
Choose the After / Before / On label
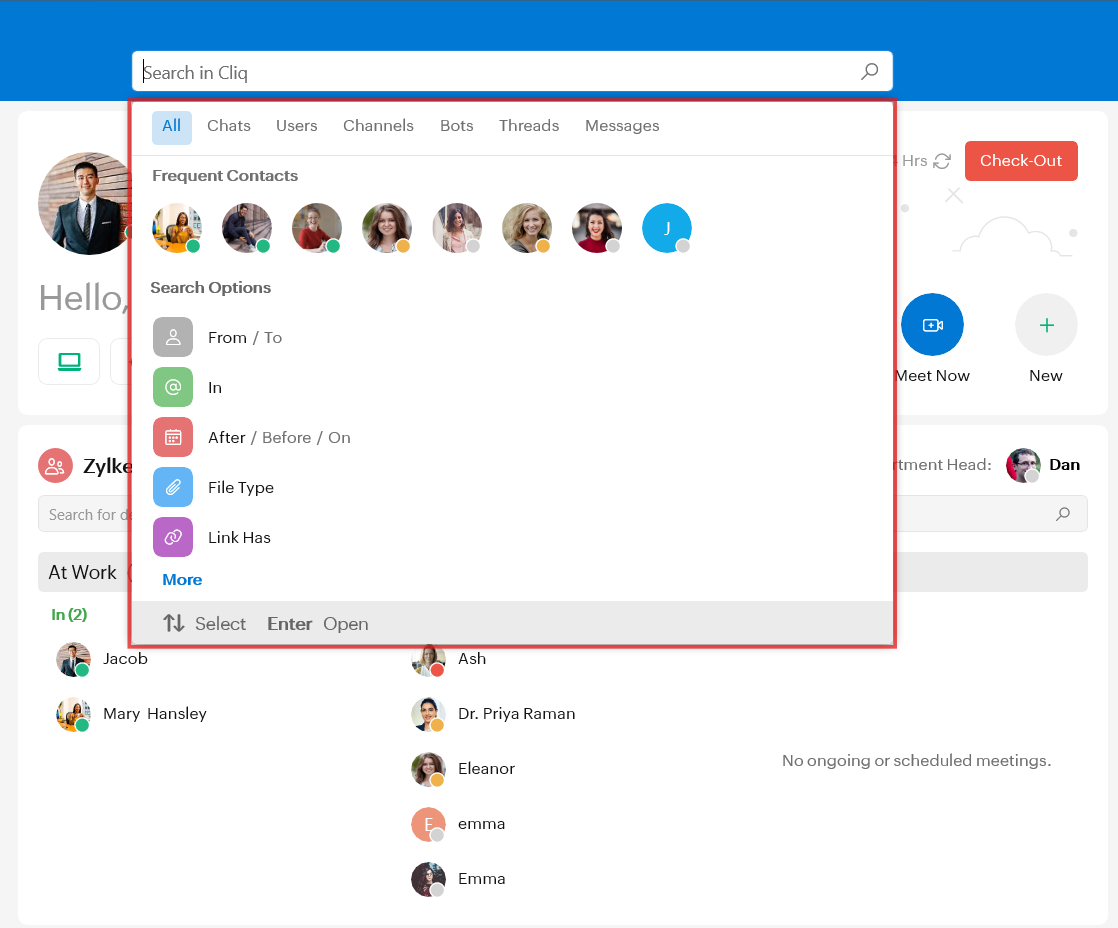[x=280, y=438]
